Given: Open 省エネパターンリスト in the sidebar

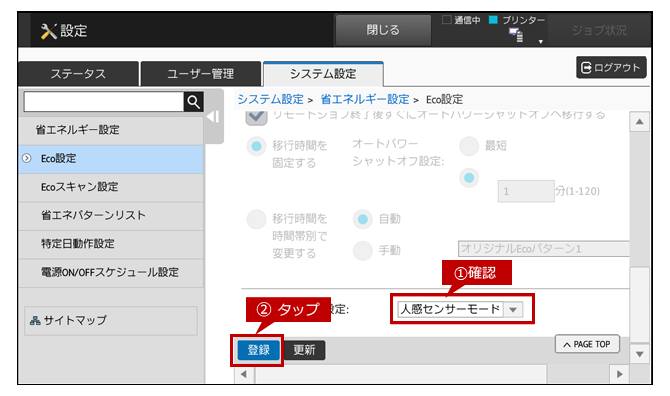Looking at the screenshot, I should 111,216.
